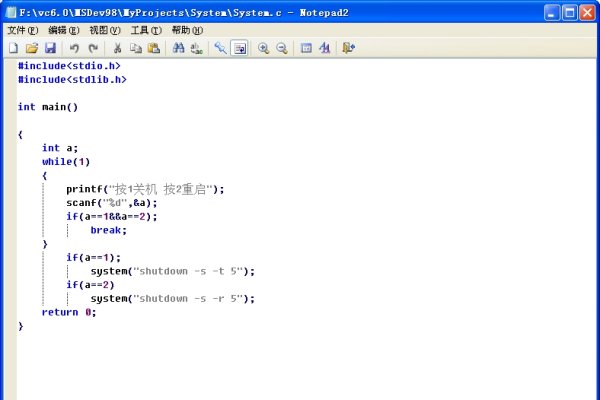Click the 'return 0;' line
The image size is (600, 400).
click(x=69, y=312)
